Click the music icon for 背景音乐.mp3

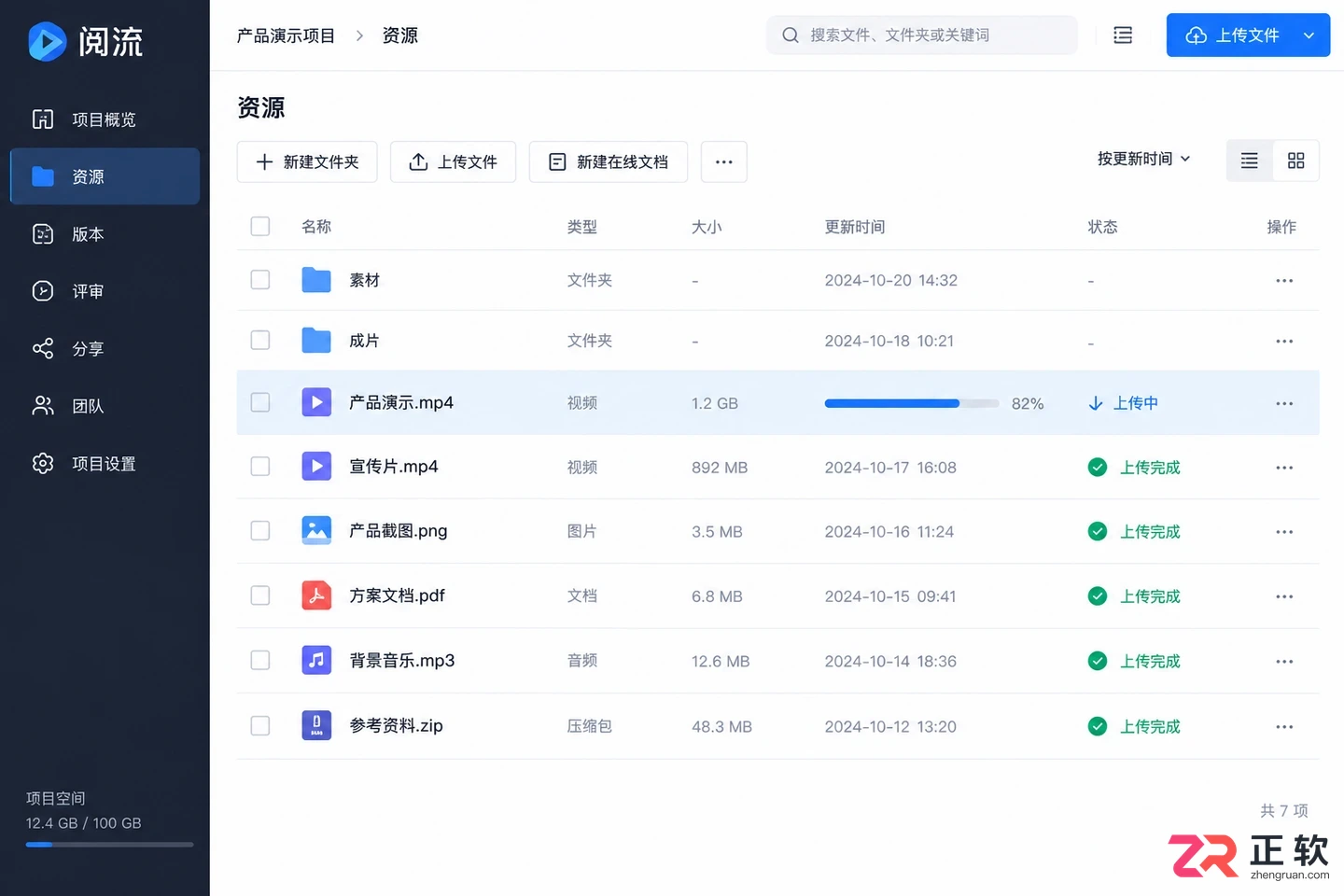click(x=316, y=660)
